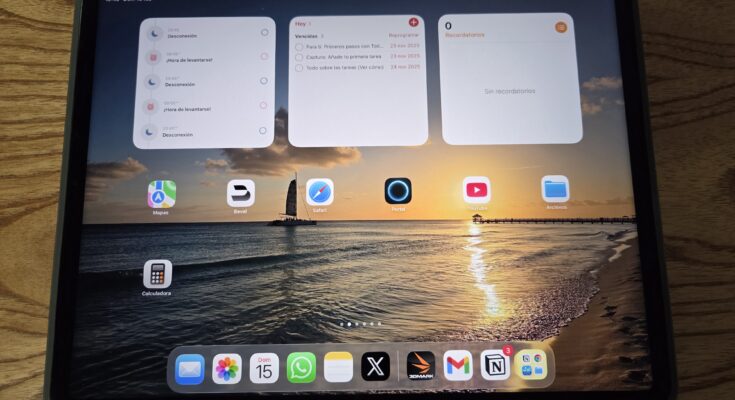Open the Archivos files app
The width and height of the screenshot is (735, 400).
(555, 188)
